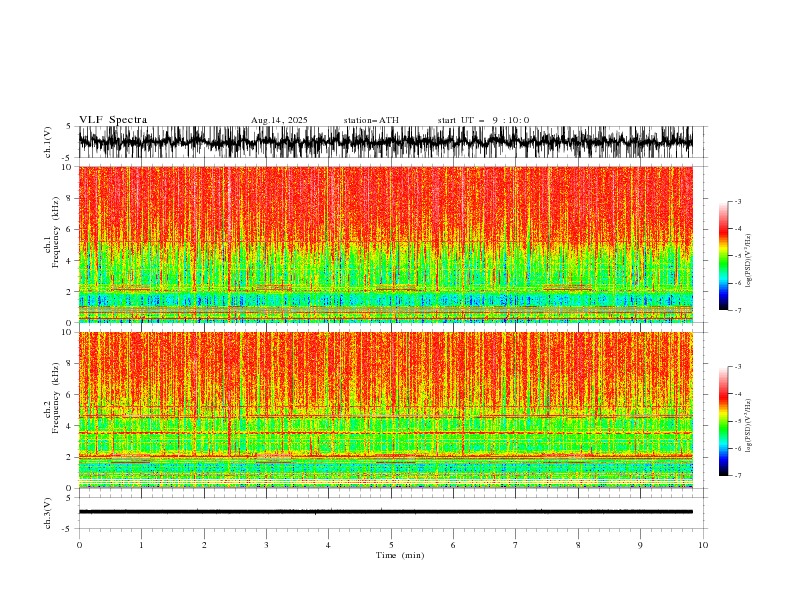Click the time axis tick label "10"
The width and height of the screenshot is (792, 612).
tap(703, 545)
